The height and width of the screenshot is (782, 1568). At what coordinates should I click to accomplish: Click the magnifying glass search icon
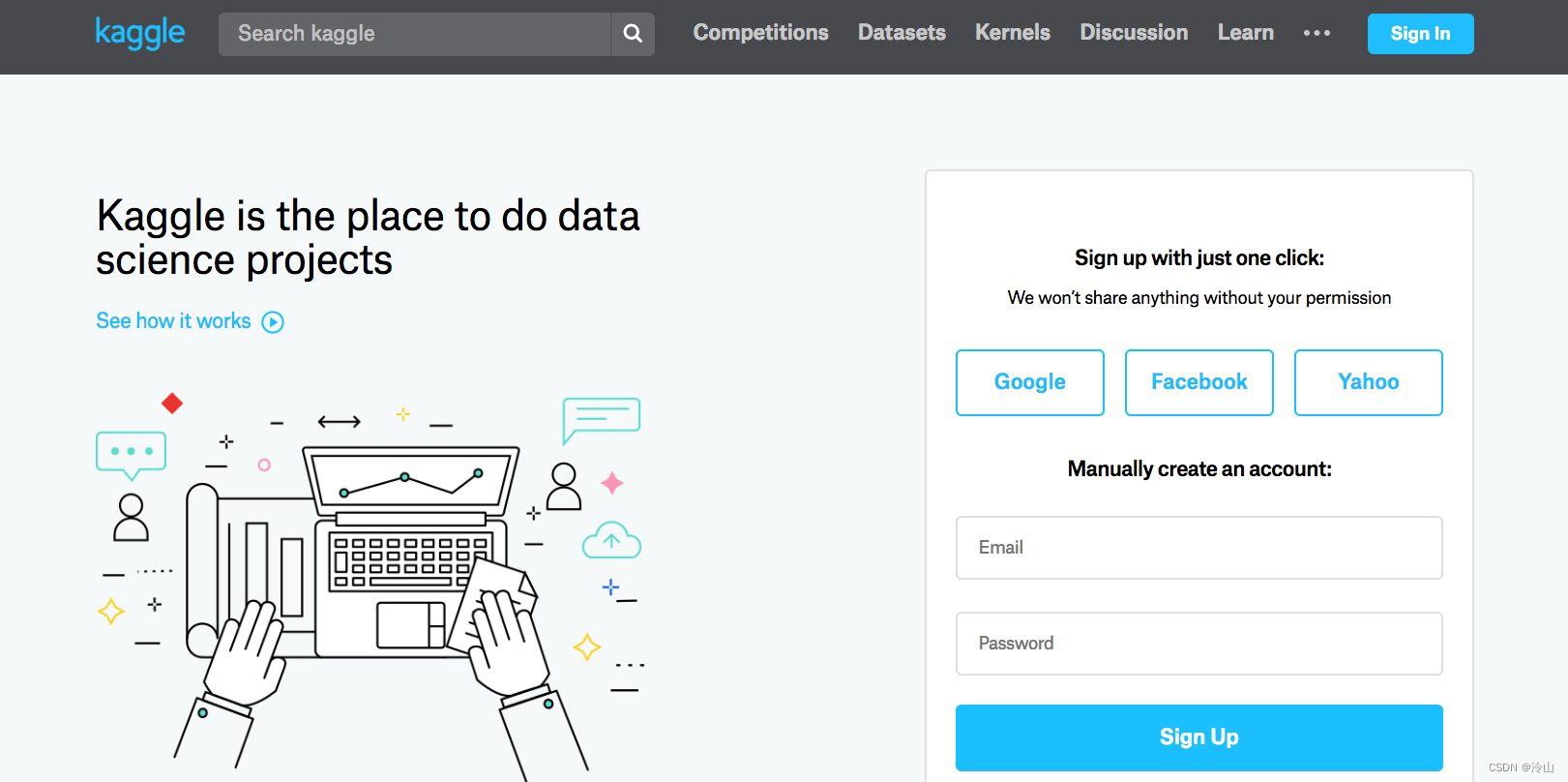click(x=633, y=34)
